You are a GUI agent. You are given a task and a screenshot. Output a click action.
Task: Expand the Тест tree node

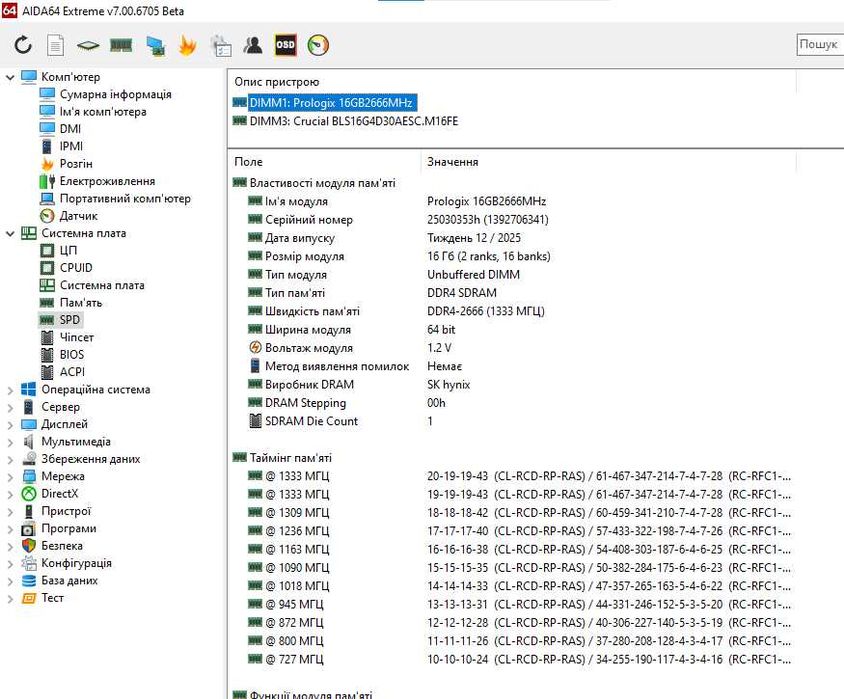[10, 598]
